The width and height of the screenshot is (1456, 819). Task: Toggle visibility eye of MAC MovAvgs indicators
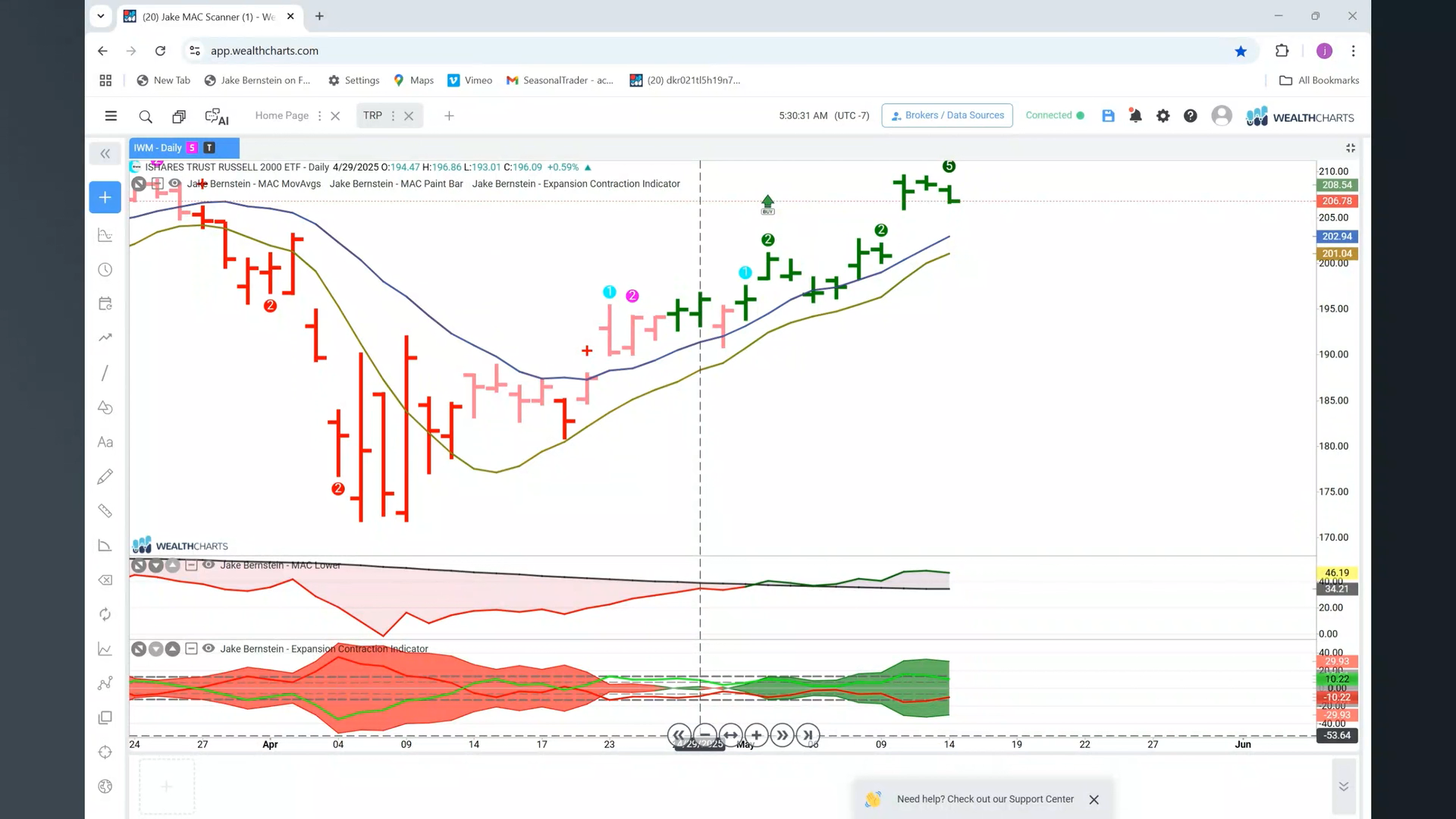(x=175, y=184)
